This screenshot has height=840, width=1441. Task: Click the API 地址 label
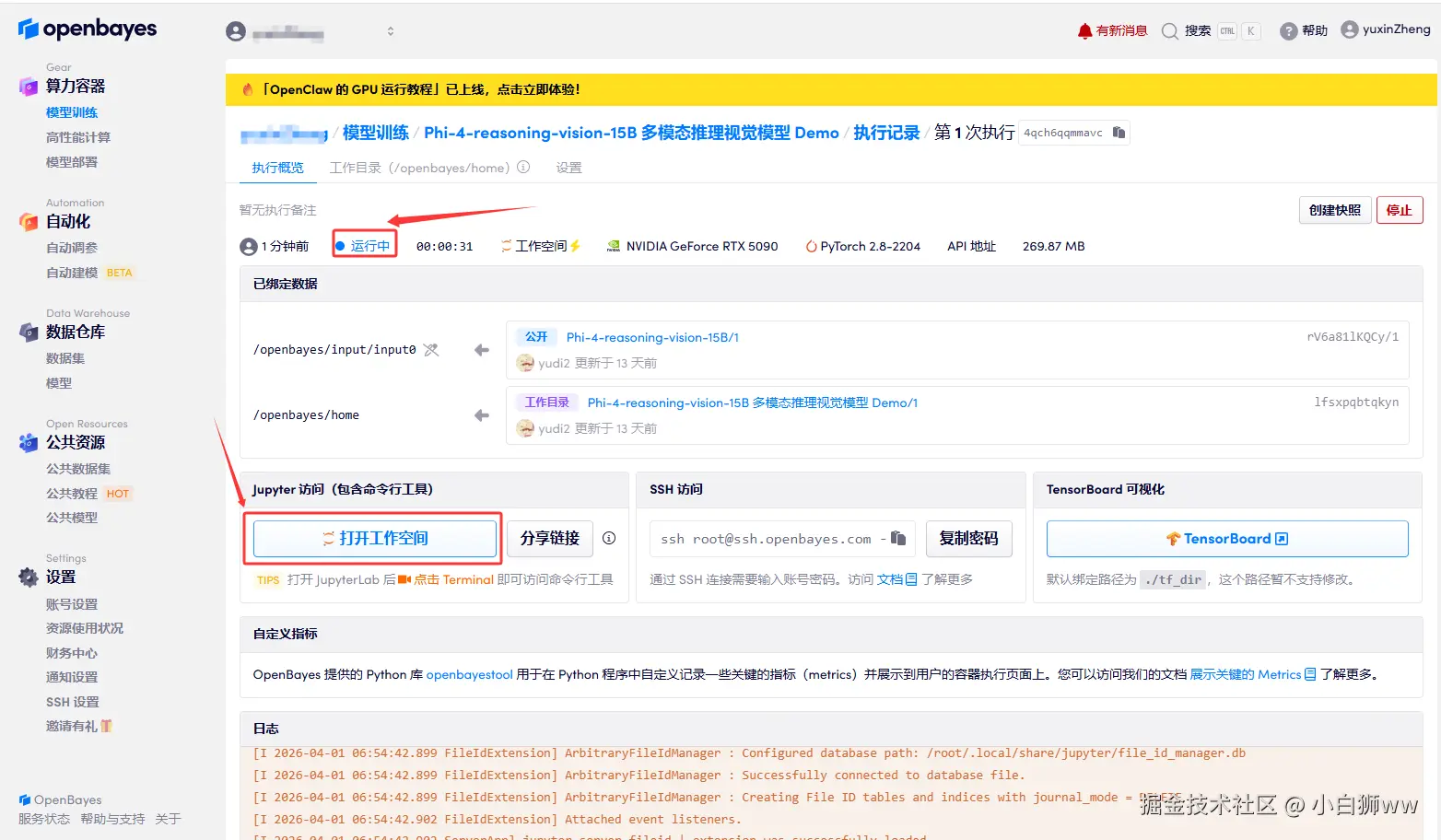[971, 246]
